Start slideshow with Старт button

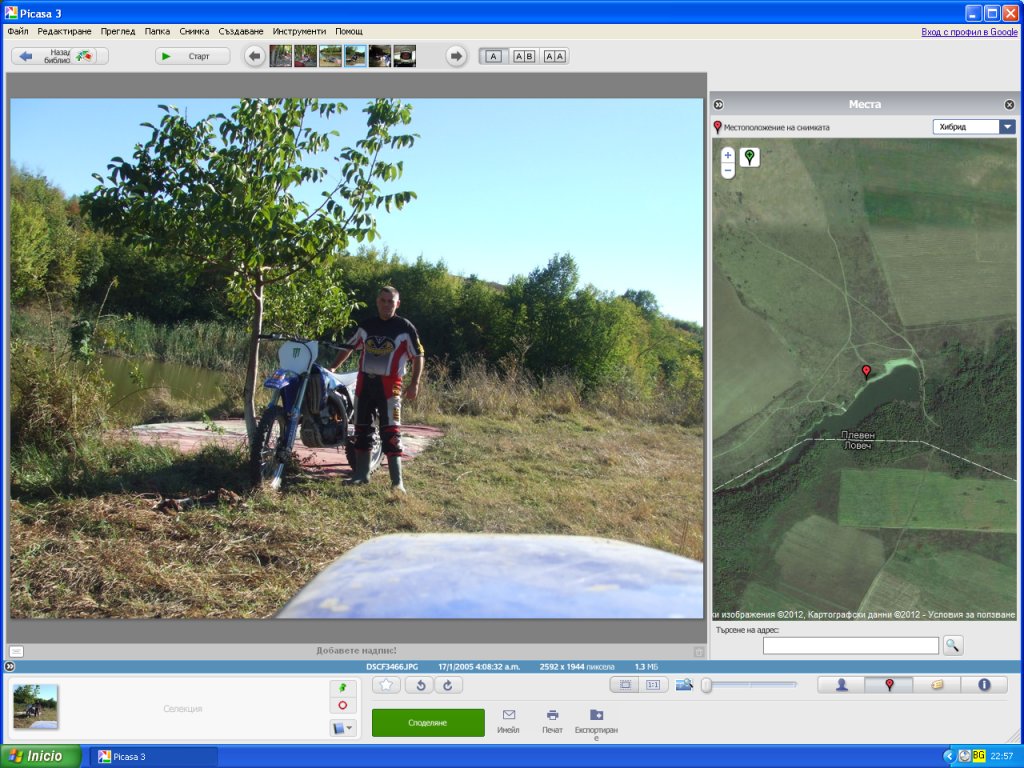coord(193,56)
